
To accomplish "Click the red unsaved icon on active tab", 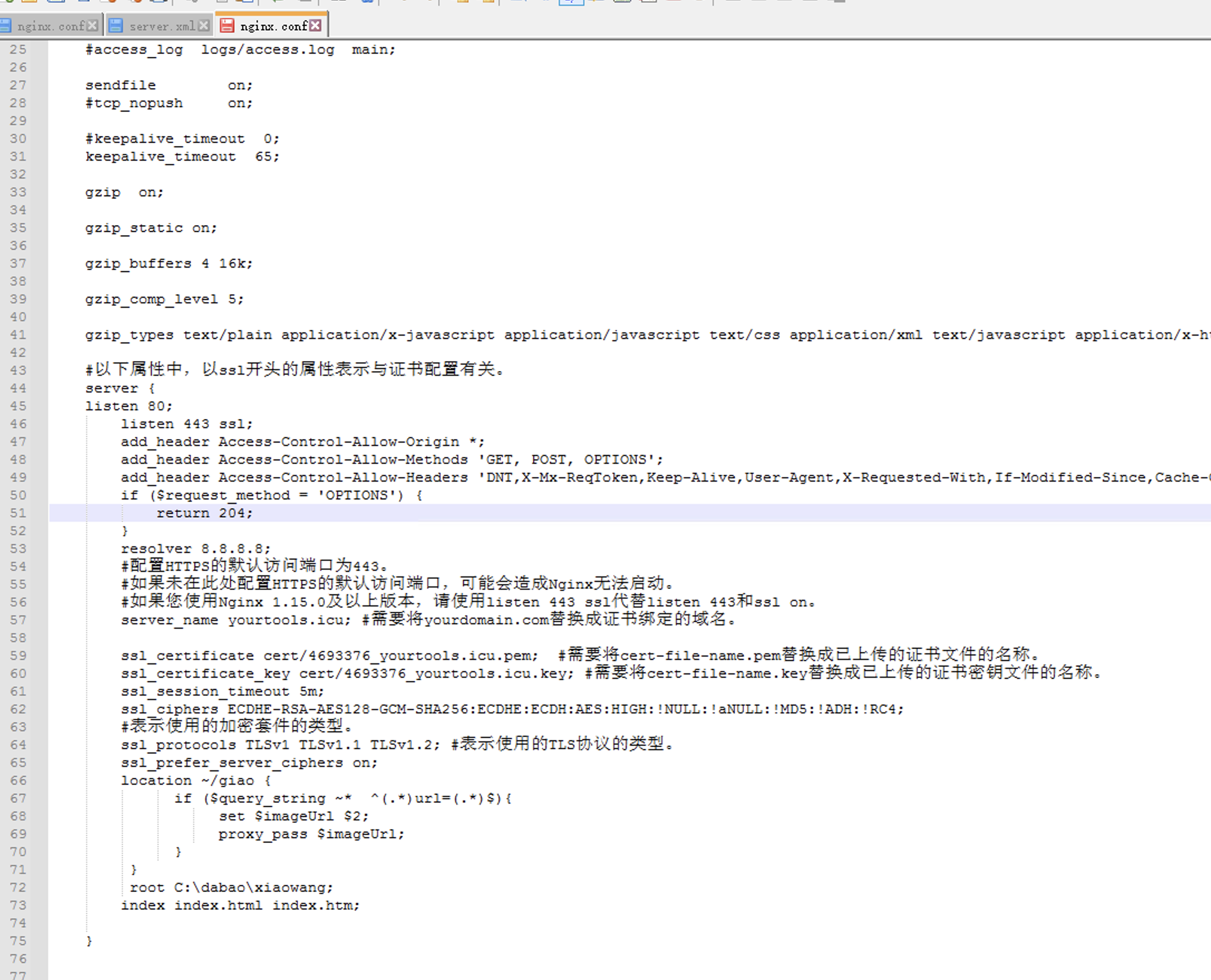I will coord(227,26).
